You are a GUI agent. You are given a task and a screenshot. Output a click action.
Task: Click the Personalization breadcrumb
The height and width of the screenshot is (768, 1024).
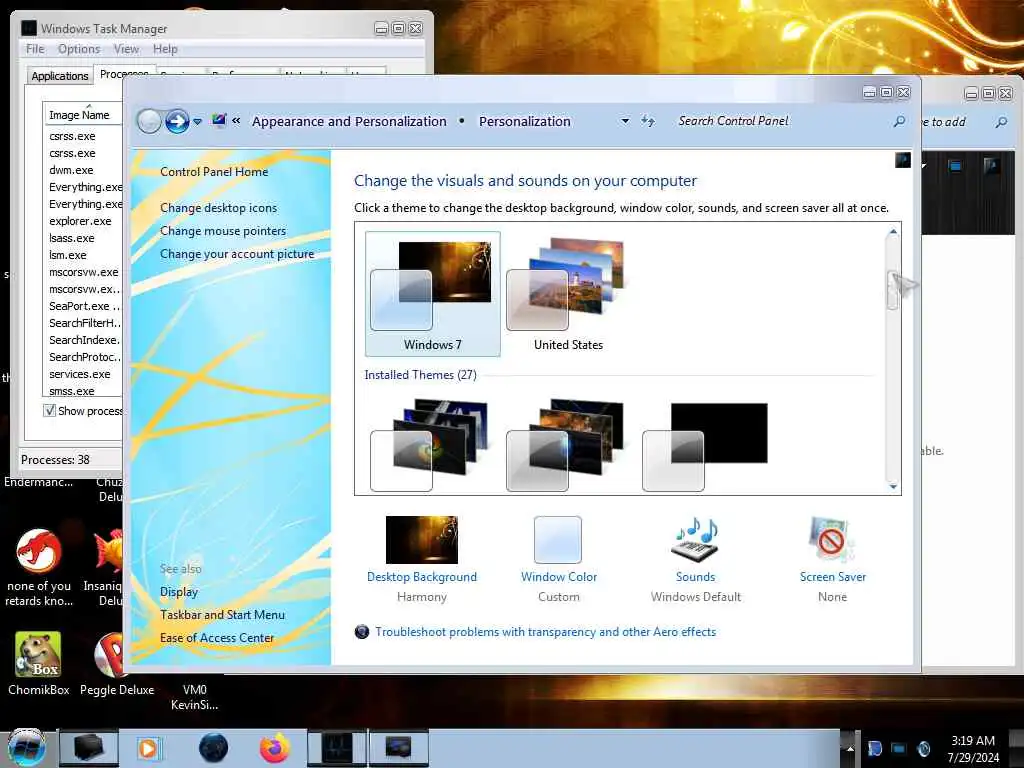coord(524,121)
